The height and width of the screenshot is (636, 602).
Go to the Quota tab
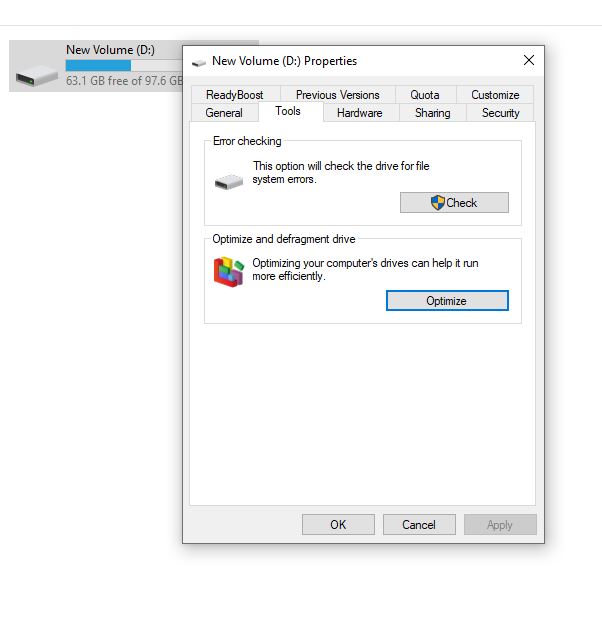click(425, 95)
